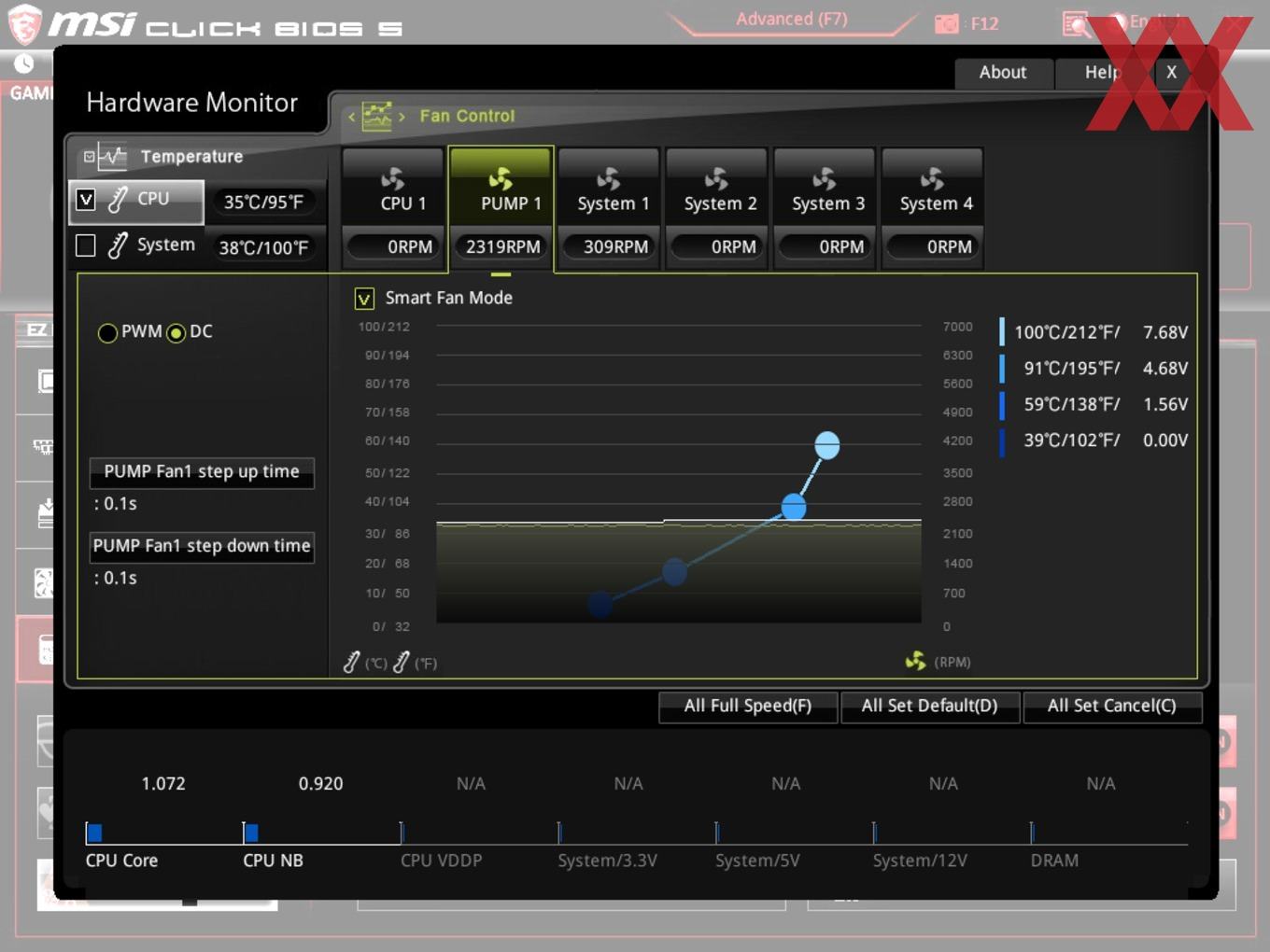Click F12 screenshot camera icon in background
Screen dimensions: 1270x952
point(947,23)
